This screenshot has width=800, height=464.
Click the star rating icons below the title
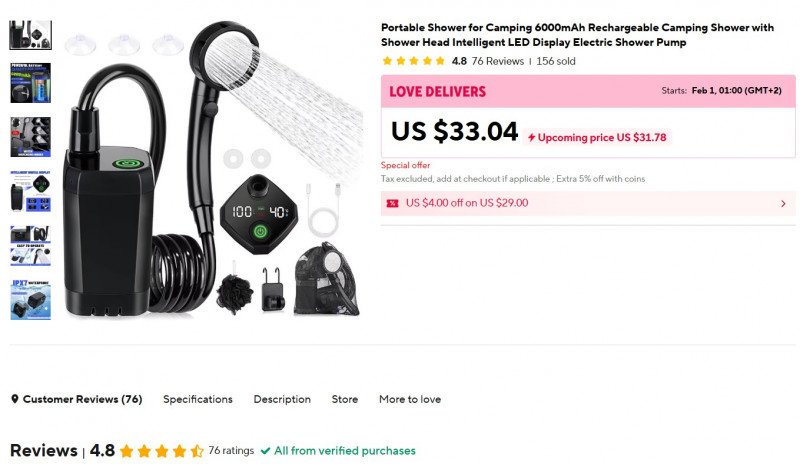click(x=413, y=61)
